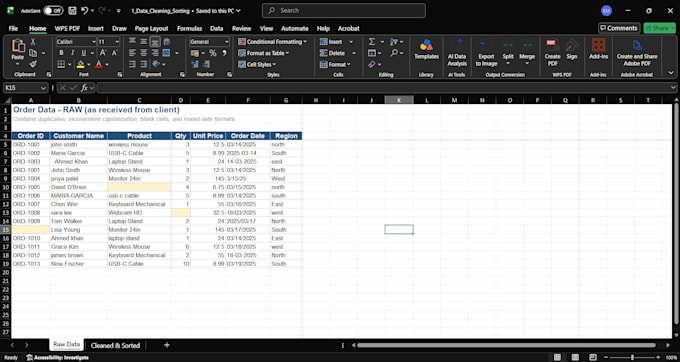Image resolution: width=680 pixels, height=362 pixels.
Task: Switch to Page Break Preview in status bar
Action: pyautogui.click(x=592, y=357)
